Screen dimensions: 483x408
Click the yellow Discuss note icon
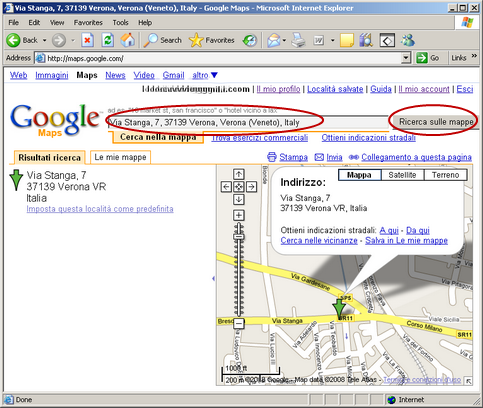point(347,40)
